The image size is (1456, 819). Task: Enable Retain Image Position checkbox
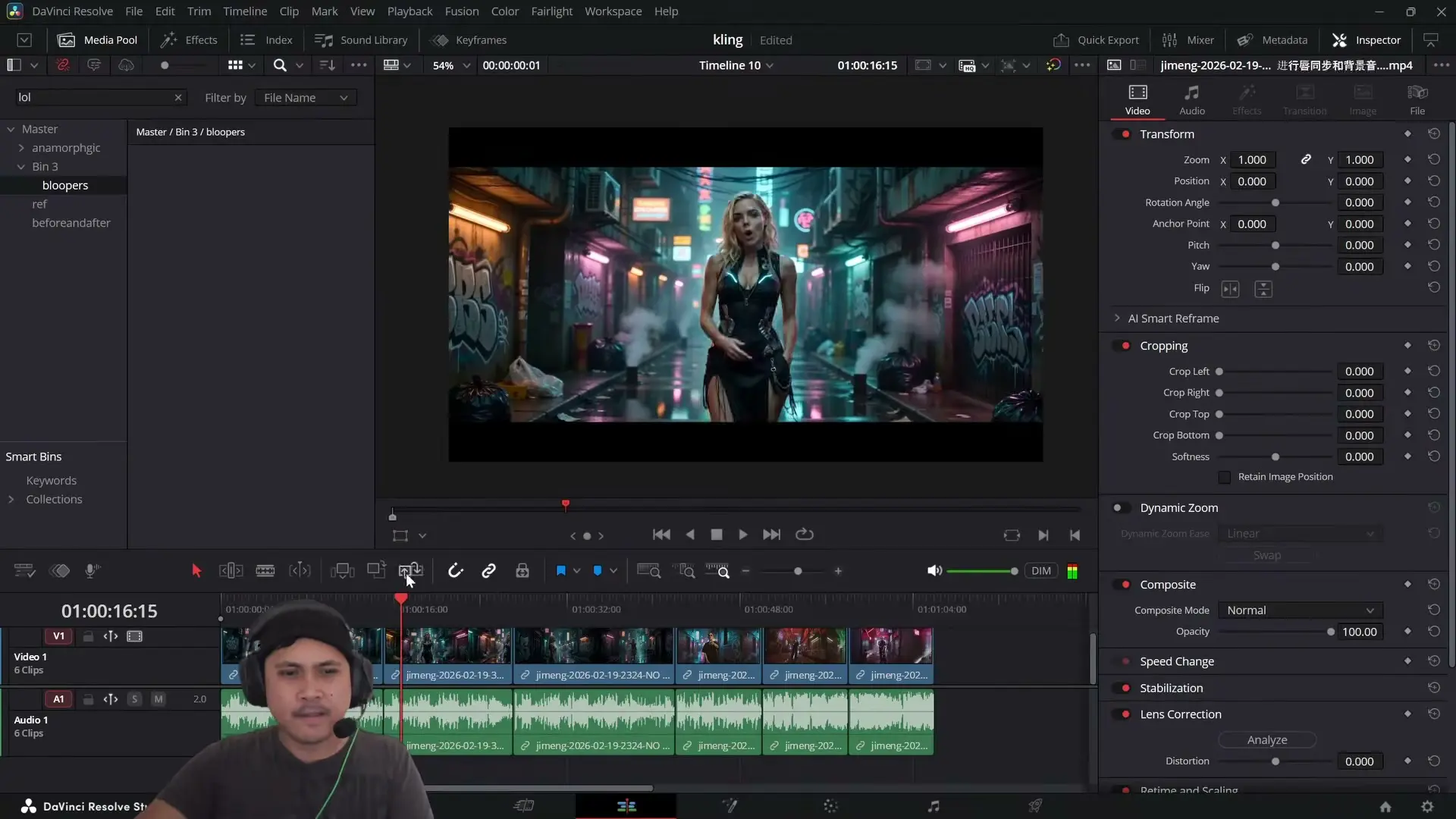click(x=1224, y=477)
